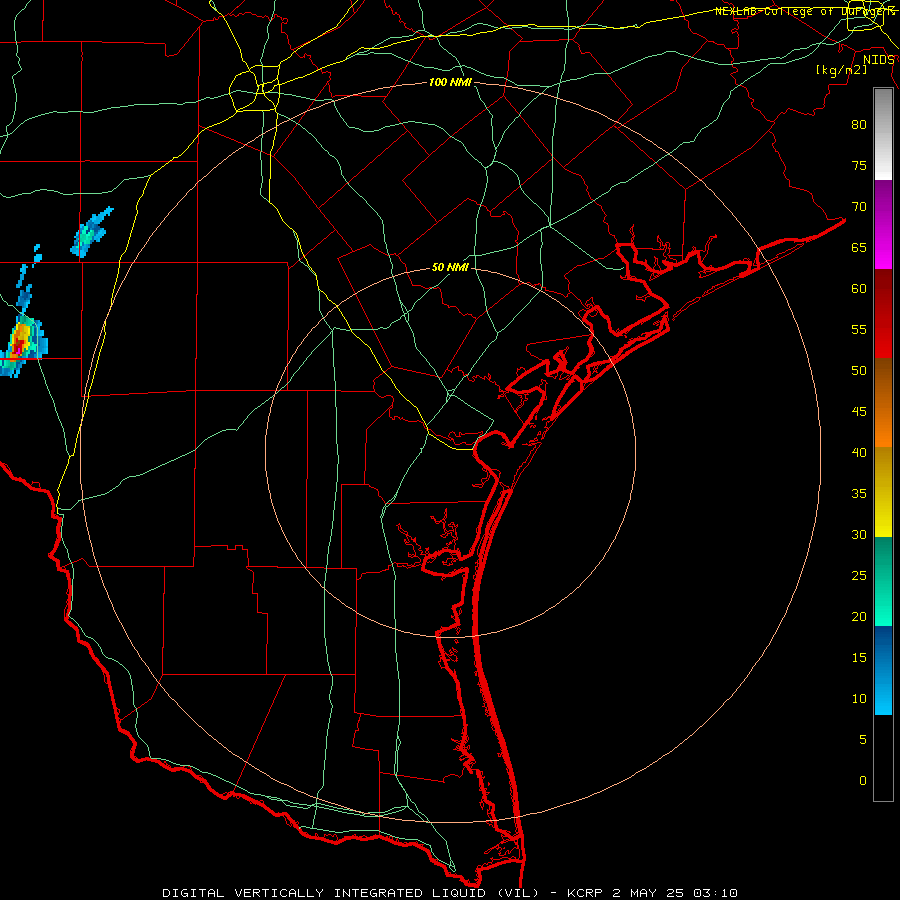This screenshot has height=900, width=900.
Task: Click the KCRP station identifier in caption
Action: click(586, 893)
